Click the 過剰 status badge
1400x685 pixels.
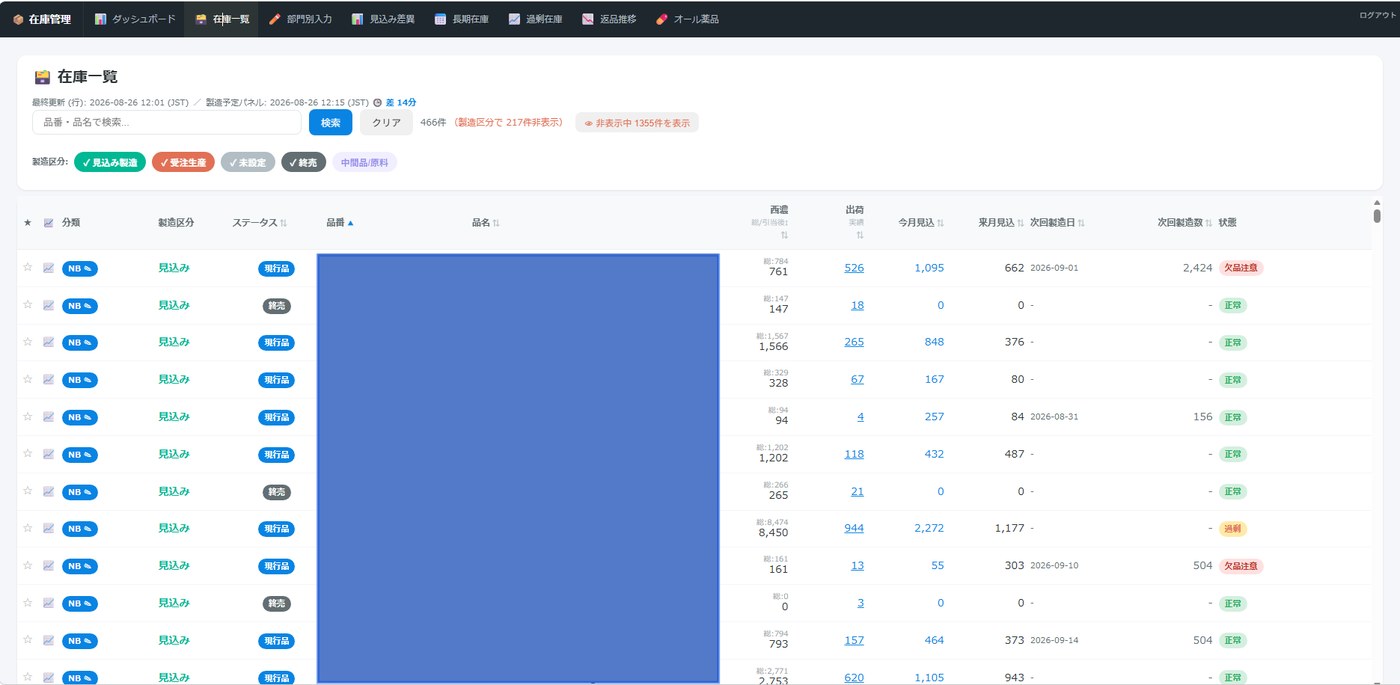tap(1233, 528)
